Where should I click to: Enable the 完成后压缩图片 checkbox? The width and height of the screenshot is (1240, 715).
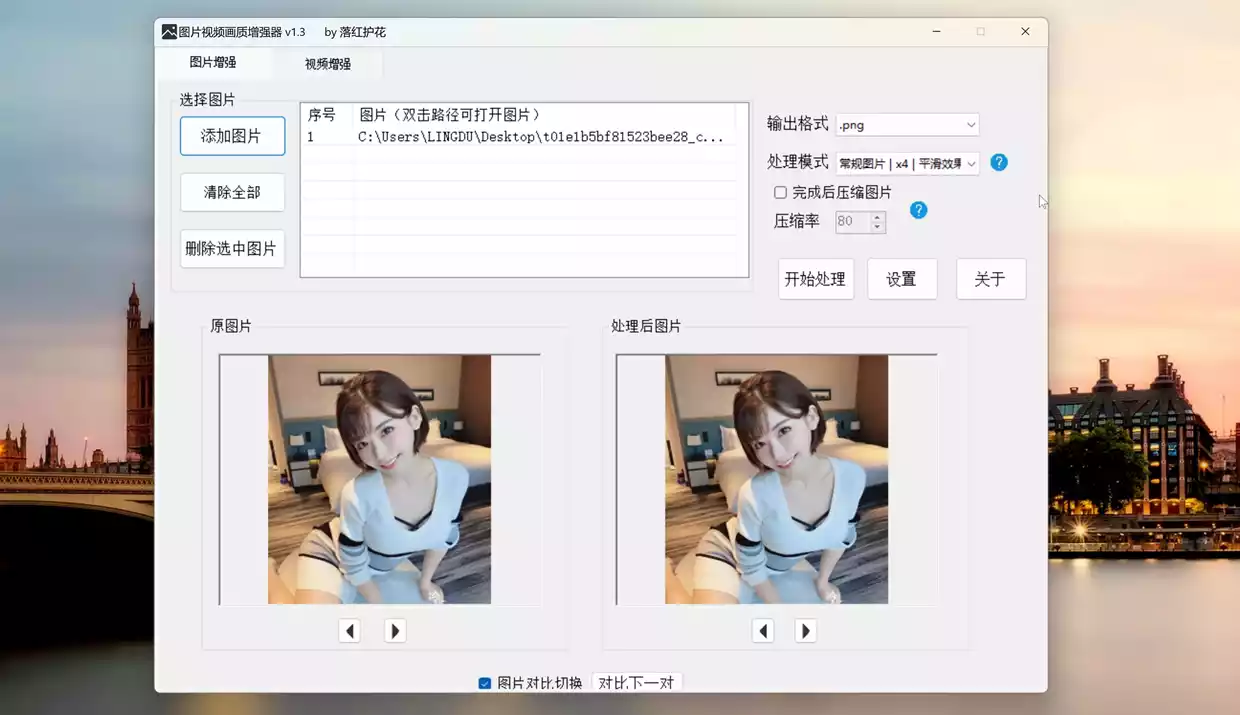point(780,192)
